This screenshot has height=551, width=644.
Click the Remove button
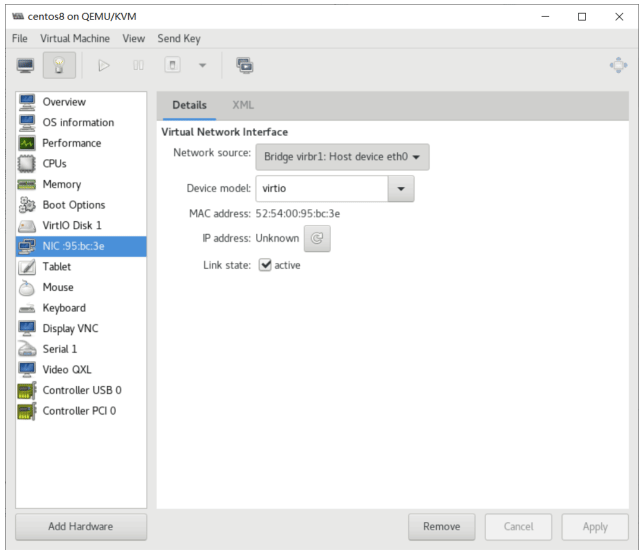click(441, 526)
